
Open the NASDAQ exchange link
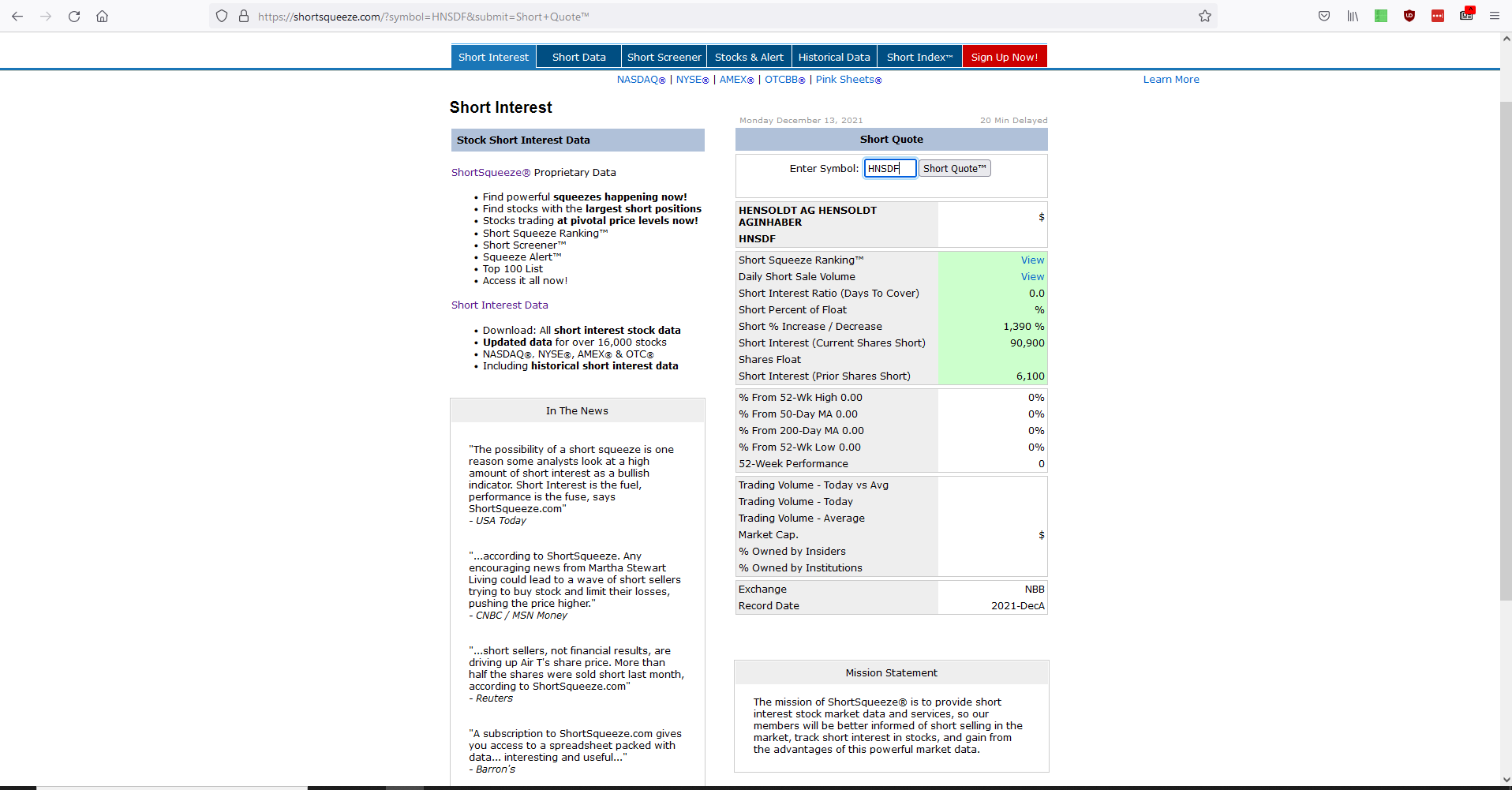click(x=641, y=80)
